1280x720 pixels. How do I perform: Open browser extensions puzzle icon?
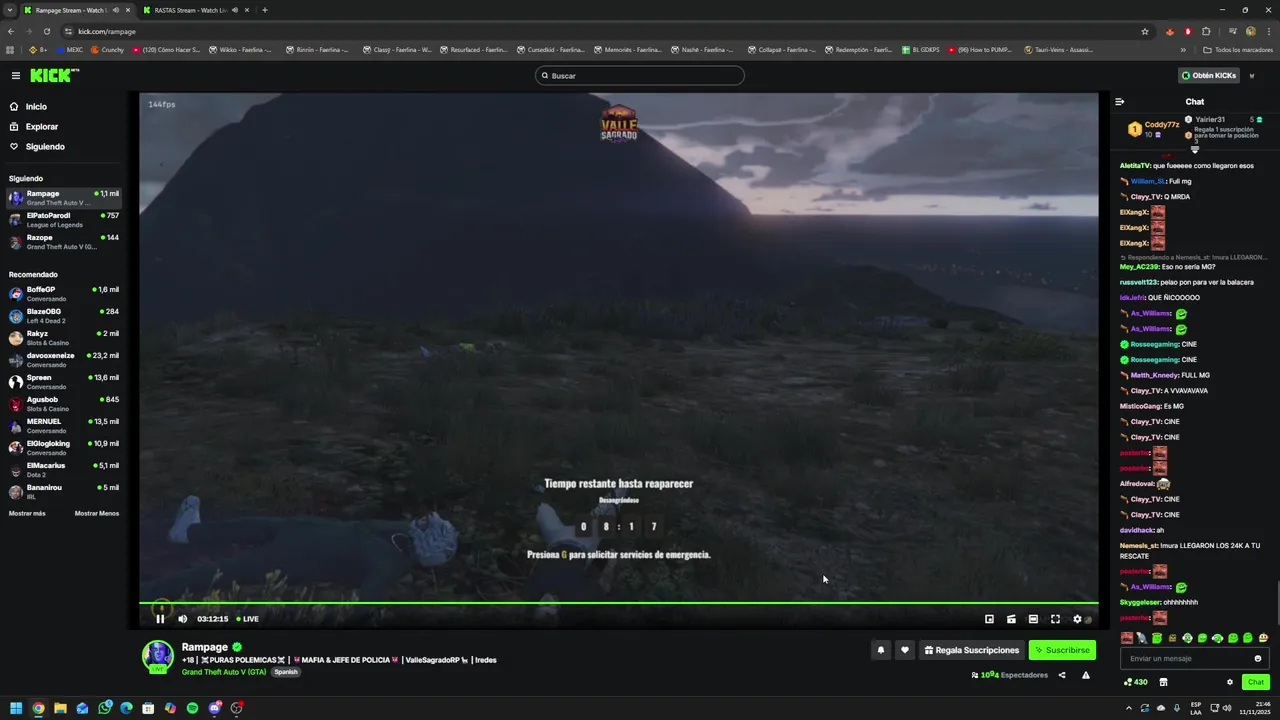1206,31
